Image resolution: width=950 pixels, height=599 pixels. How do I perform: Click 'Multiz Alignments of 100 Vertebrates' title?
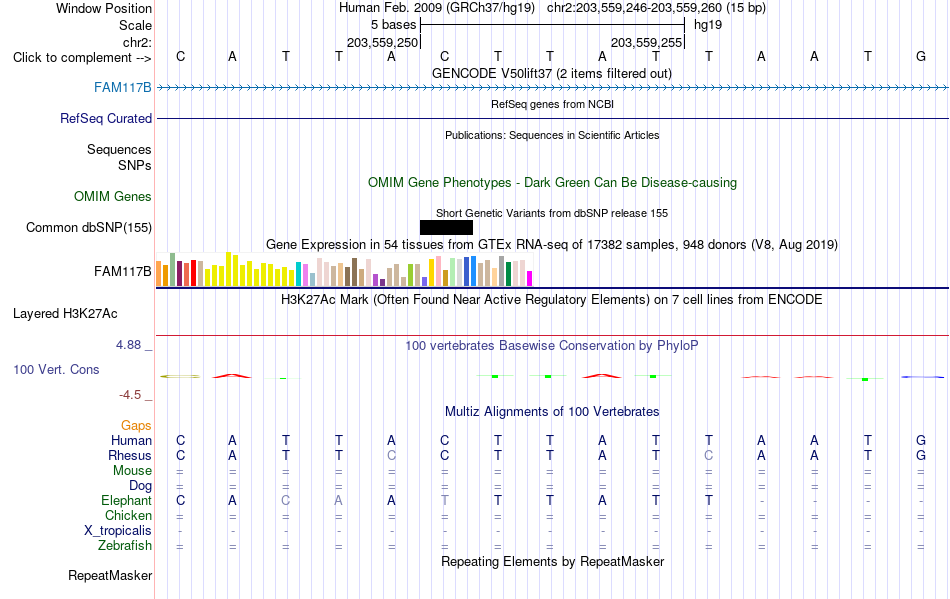coord(552,412)
